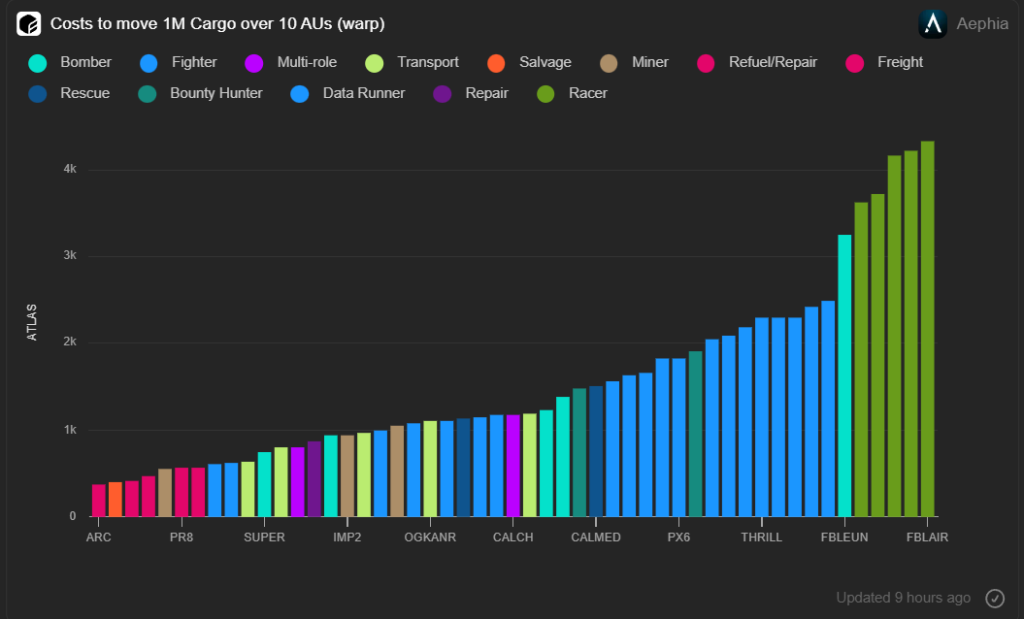Click the Data Runner legend color dot
1024x619 pixels.
[x=300, y=94]
